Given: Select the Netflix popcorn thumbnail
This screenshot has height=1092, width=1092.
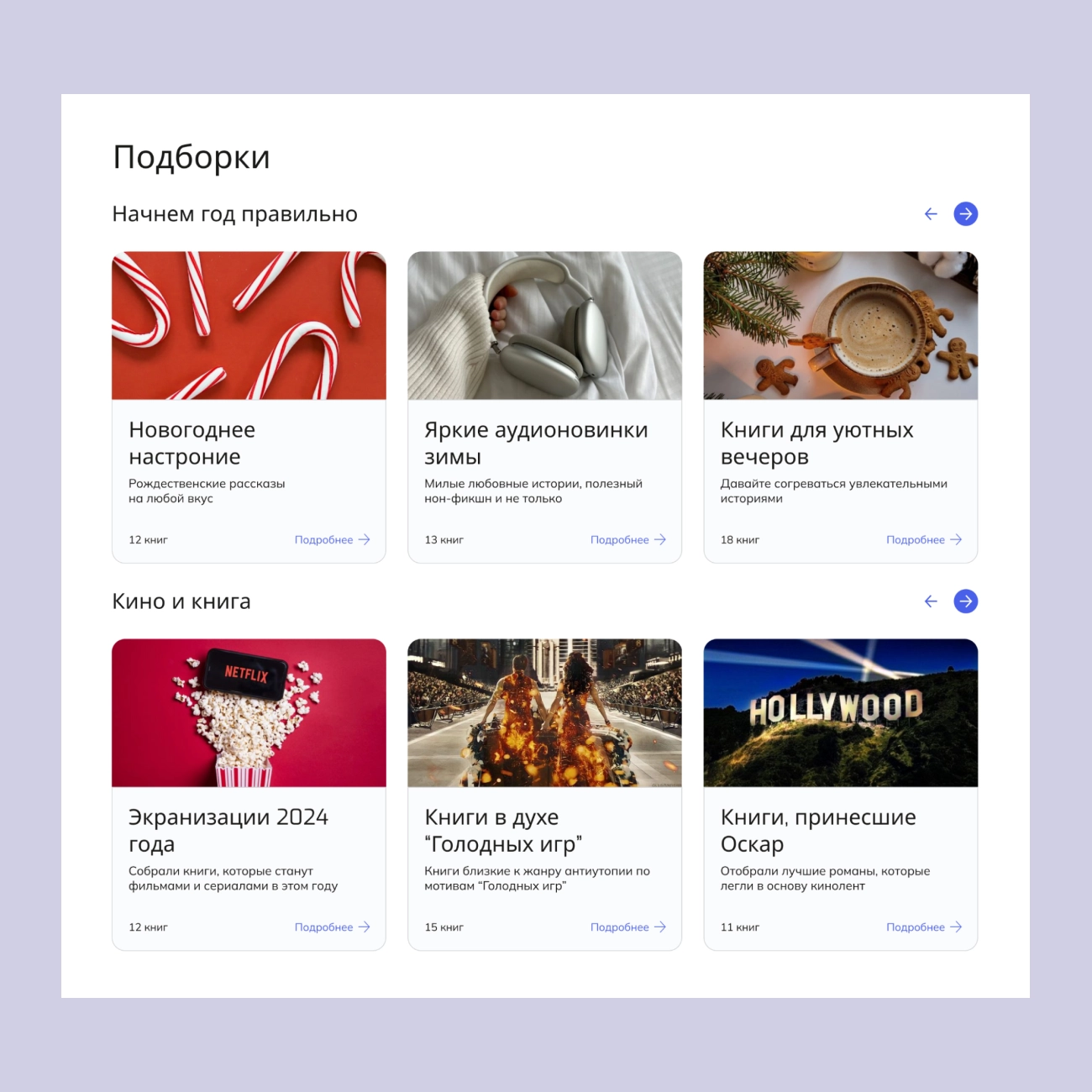Looking at the screenshot, I should (249, 713).
